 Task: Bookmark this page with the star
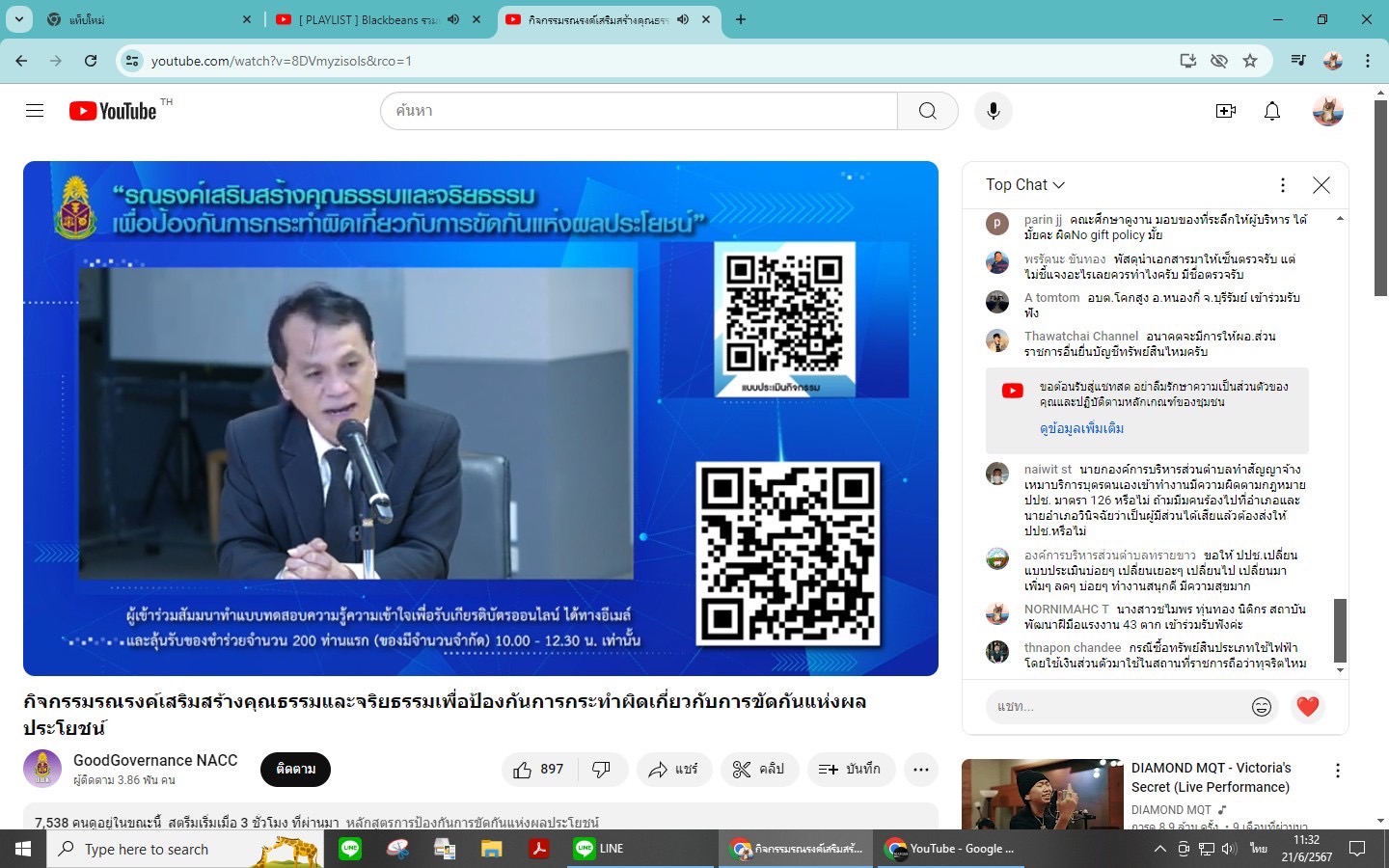[x=1250, y=61]
